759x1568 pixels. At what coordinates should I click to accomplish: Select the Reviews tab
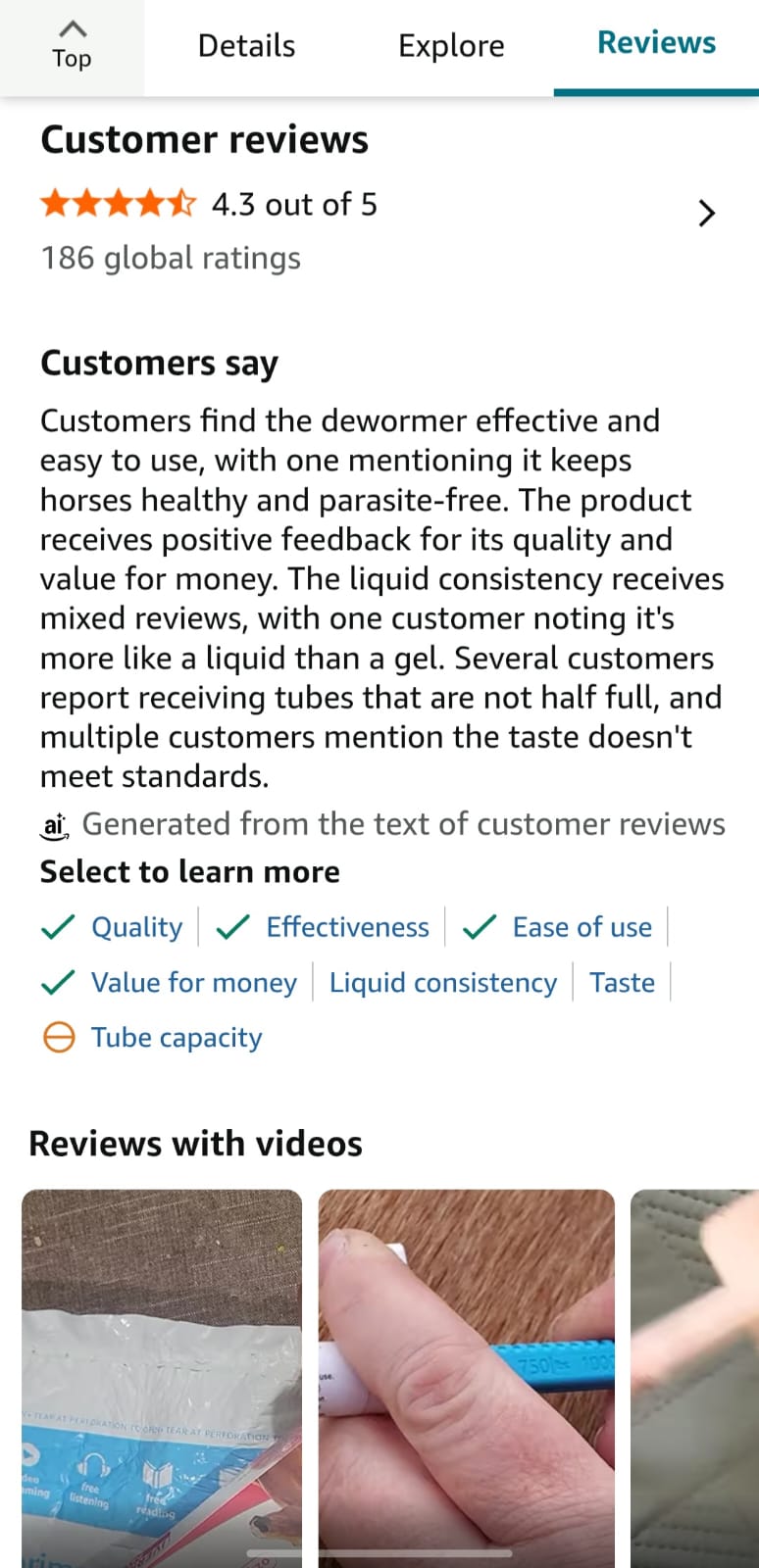(656, 43)
